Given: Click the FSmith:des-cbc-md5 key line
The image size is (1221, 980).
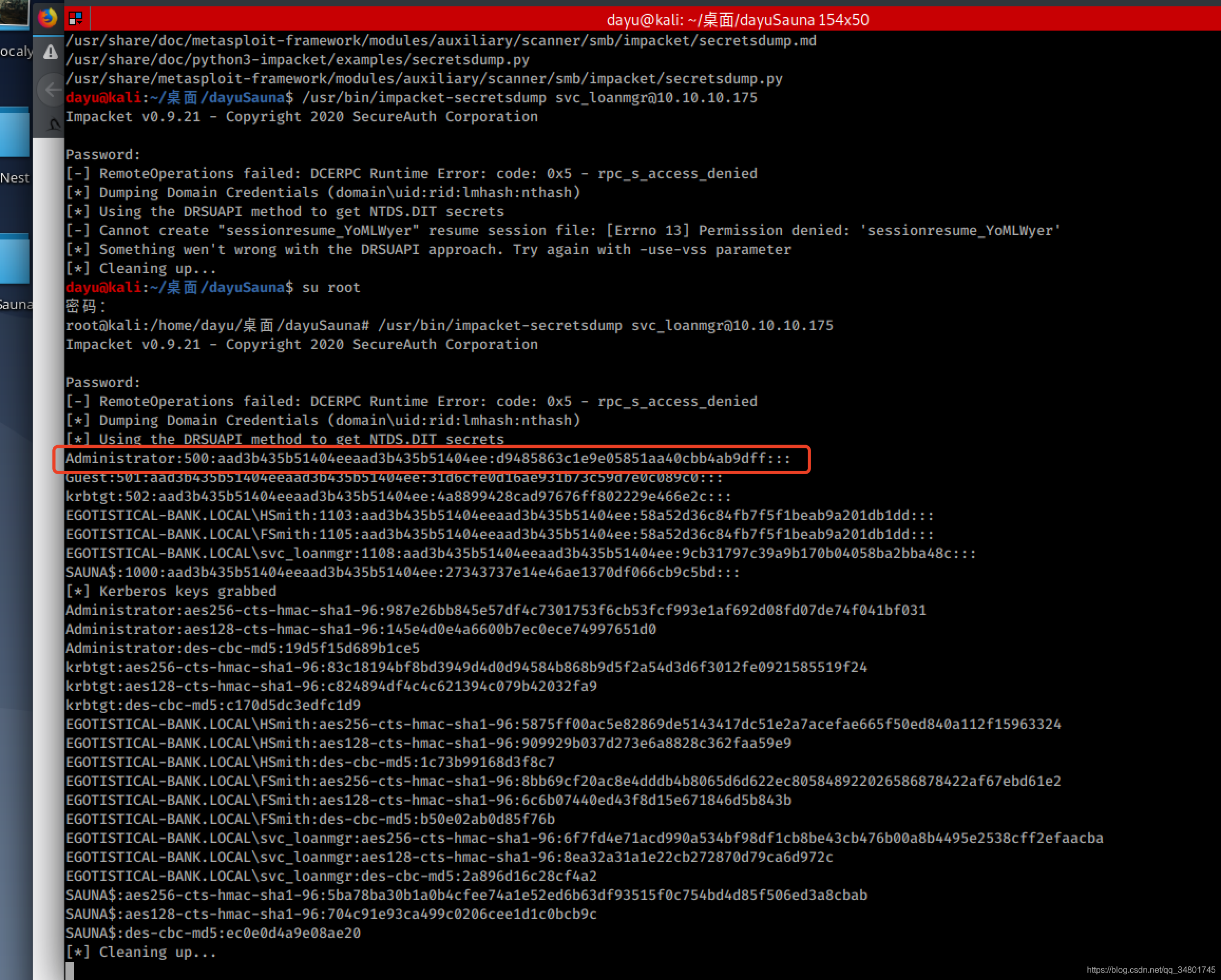Looking at the screenshot, I should (x=310, y=819).
